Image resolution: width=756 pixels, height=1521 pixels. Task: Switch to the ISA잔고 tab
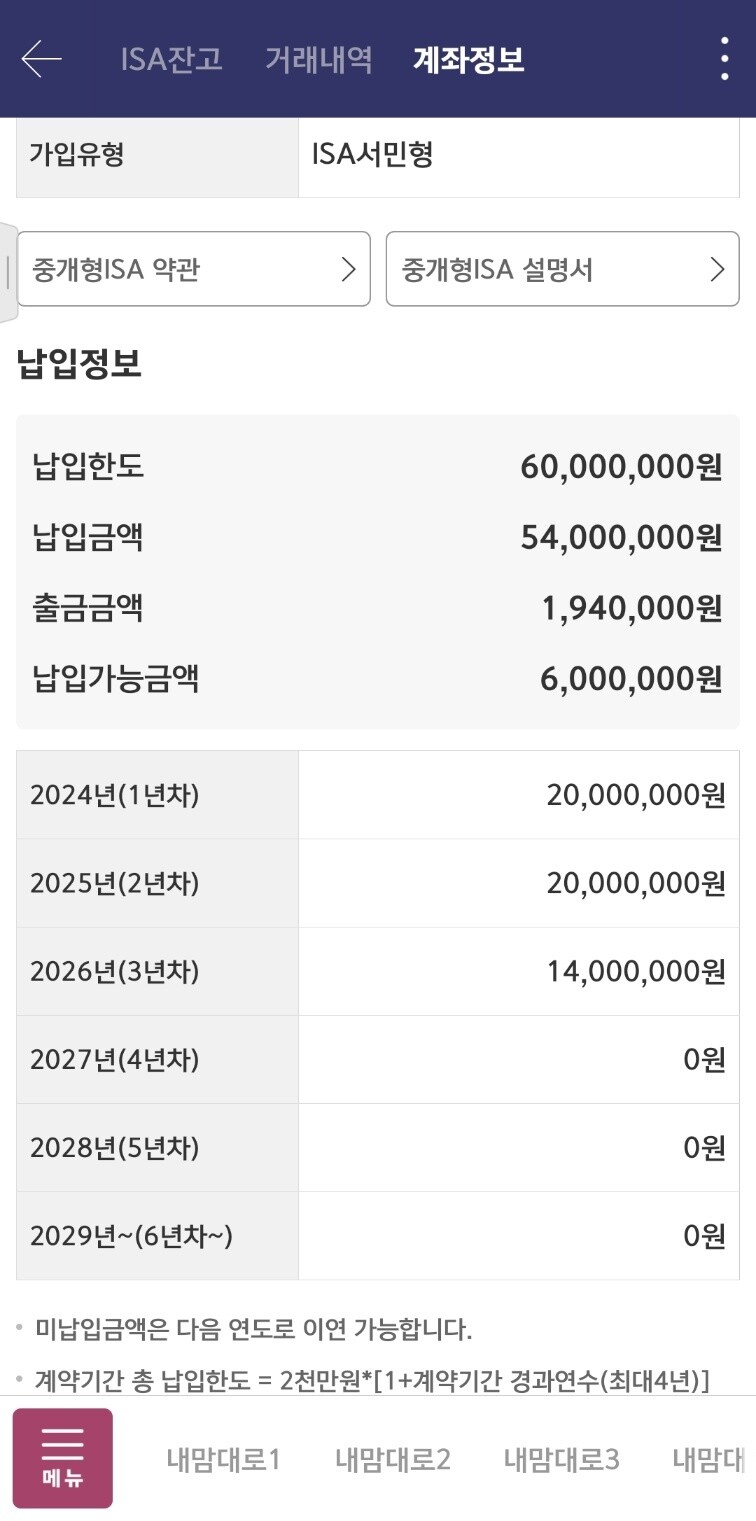[x=171, y=59]
